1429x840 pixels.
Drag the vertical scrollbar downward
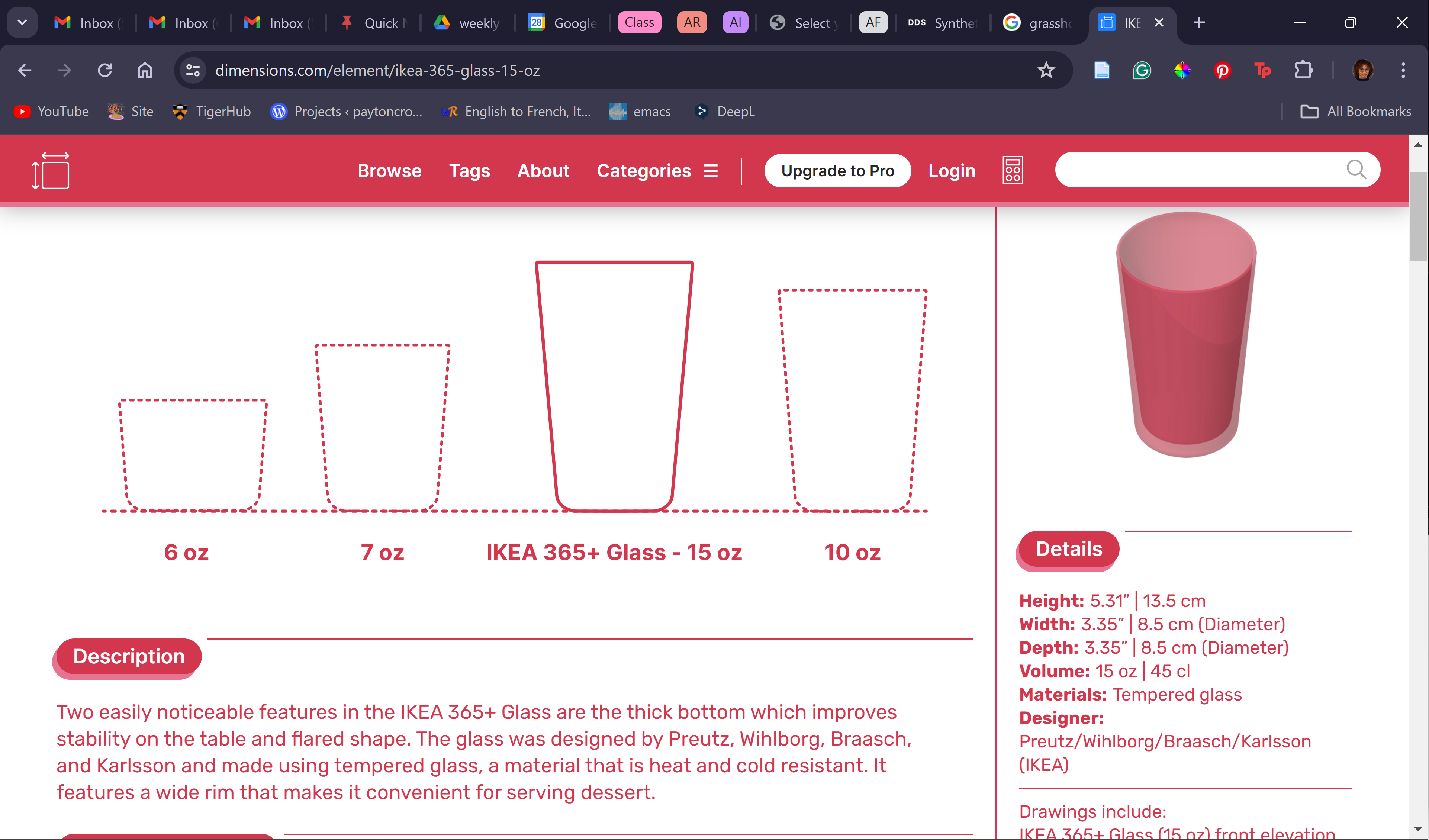[1421, 230]
